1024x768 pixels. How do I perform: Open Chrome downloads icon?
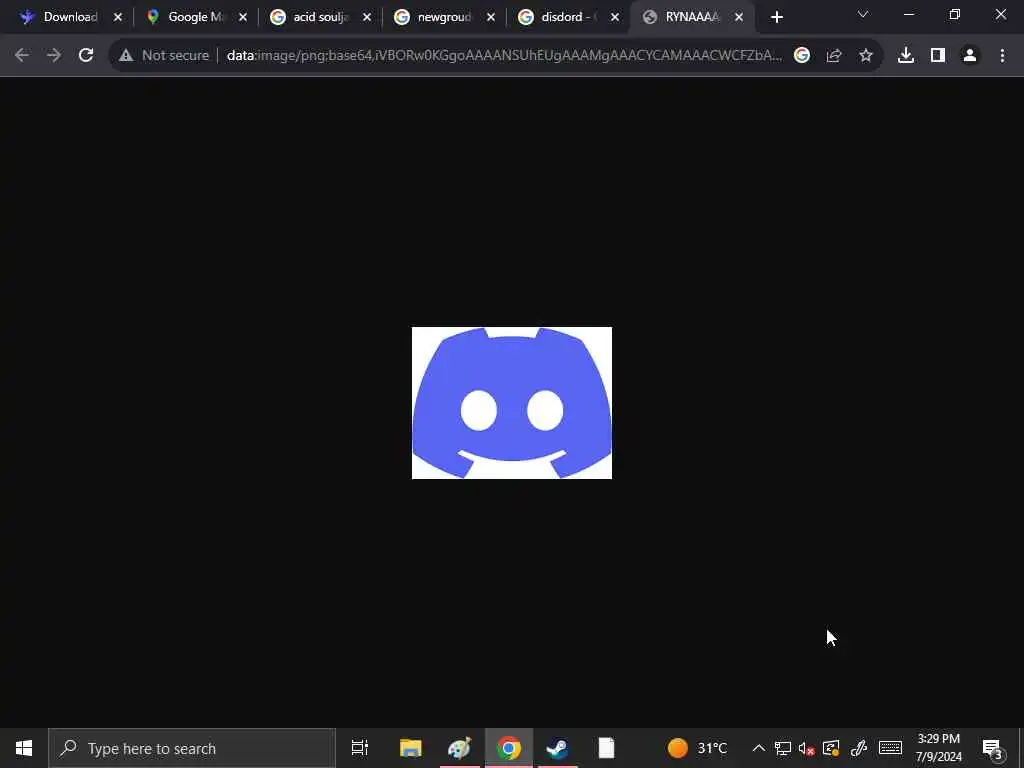point(906,56)
